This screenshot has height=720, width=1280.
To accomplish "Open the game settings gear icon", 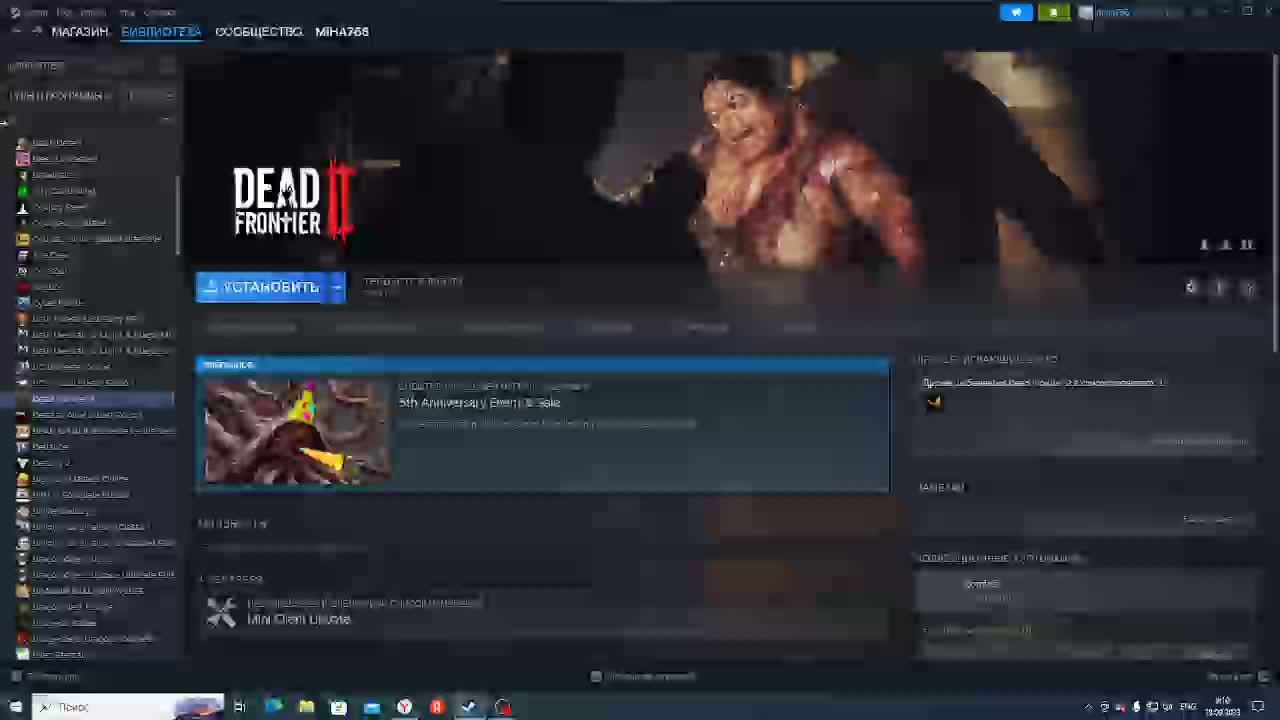I will (1191, 288).
